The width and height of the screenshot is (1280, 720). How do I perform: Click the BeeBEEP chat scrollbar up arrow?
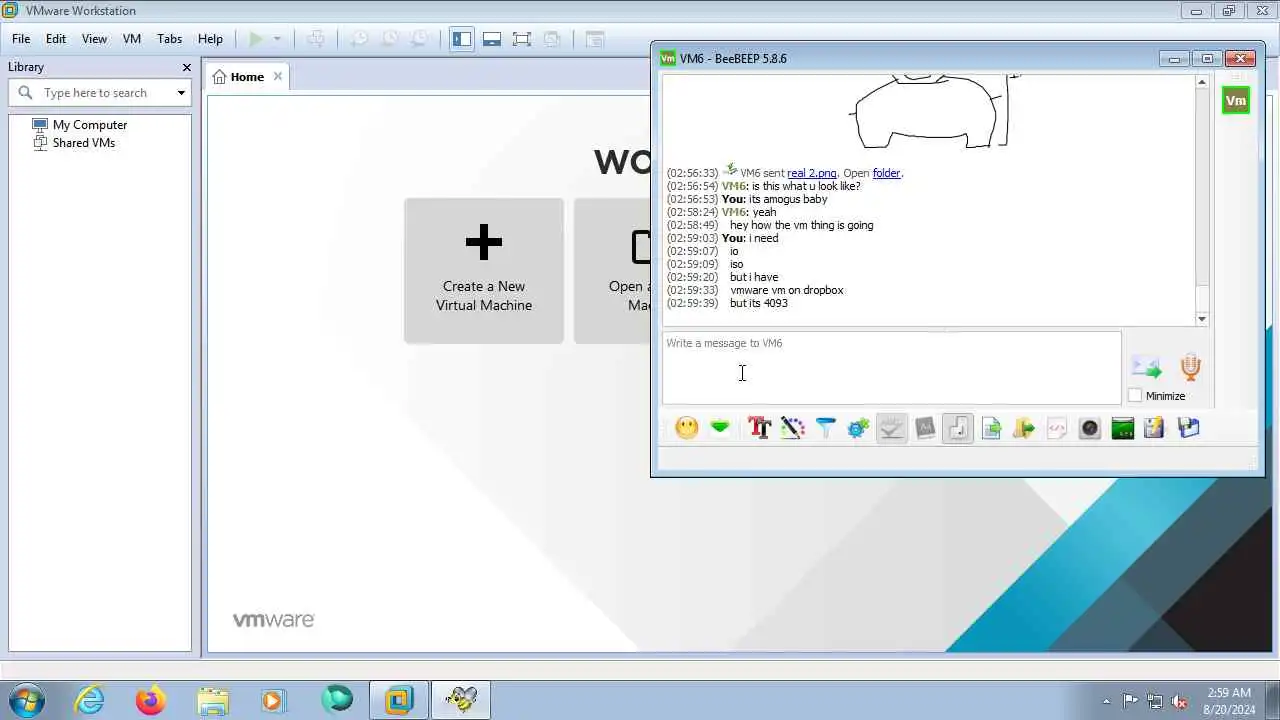pyautogui.click(x=1202, y=82)
